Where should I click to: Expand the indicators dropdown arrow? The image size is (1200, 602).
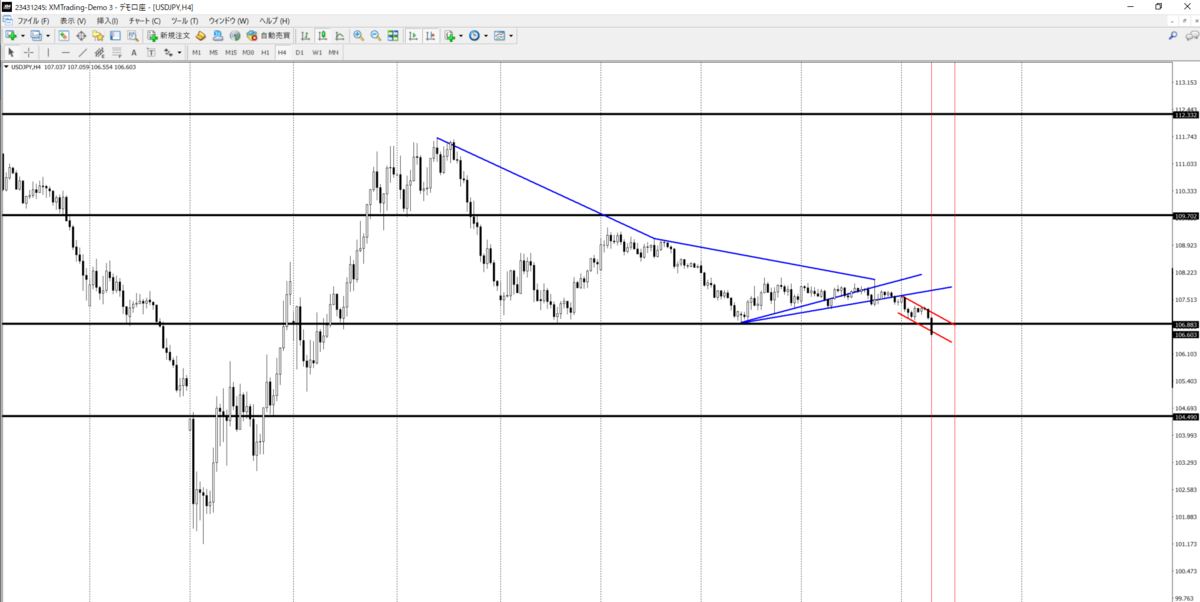[462, 35]
